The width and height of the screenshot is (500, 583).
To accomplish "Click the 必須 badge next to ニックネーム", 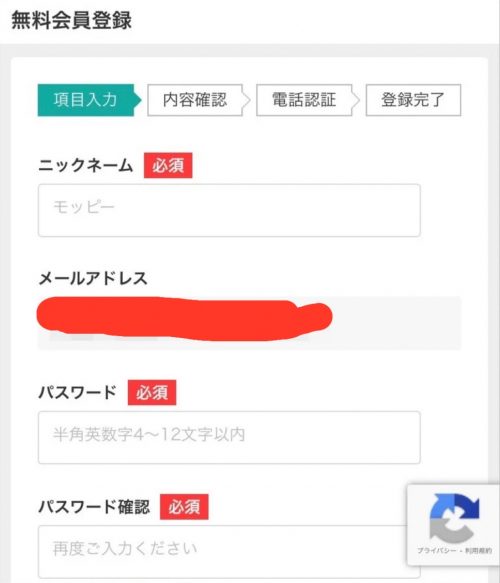I will (x=168, y=165).
